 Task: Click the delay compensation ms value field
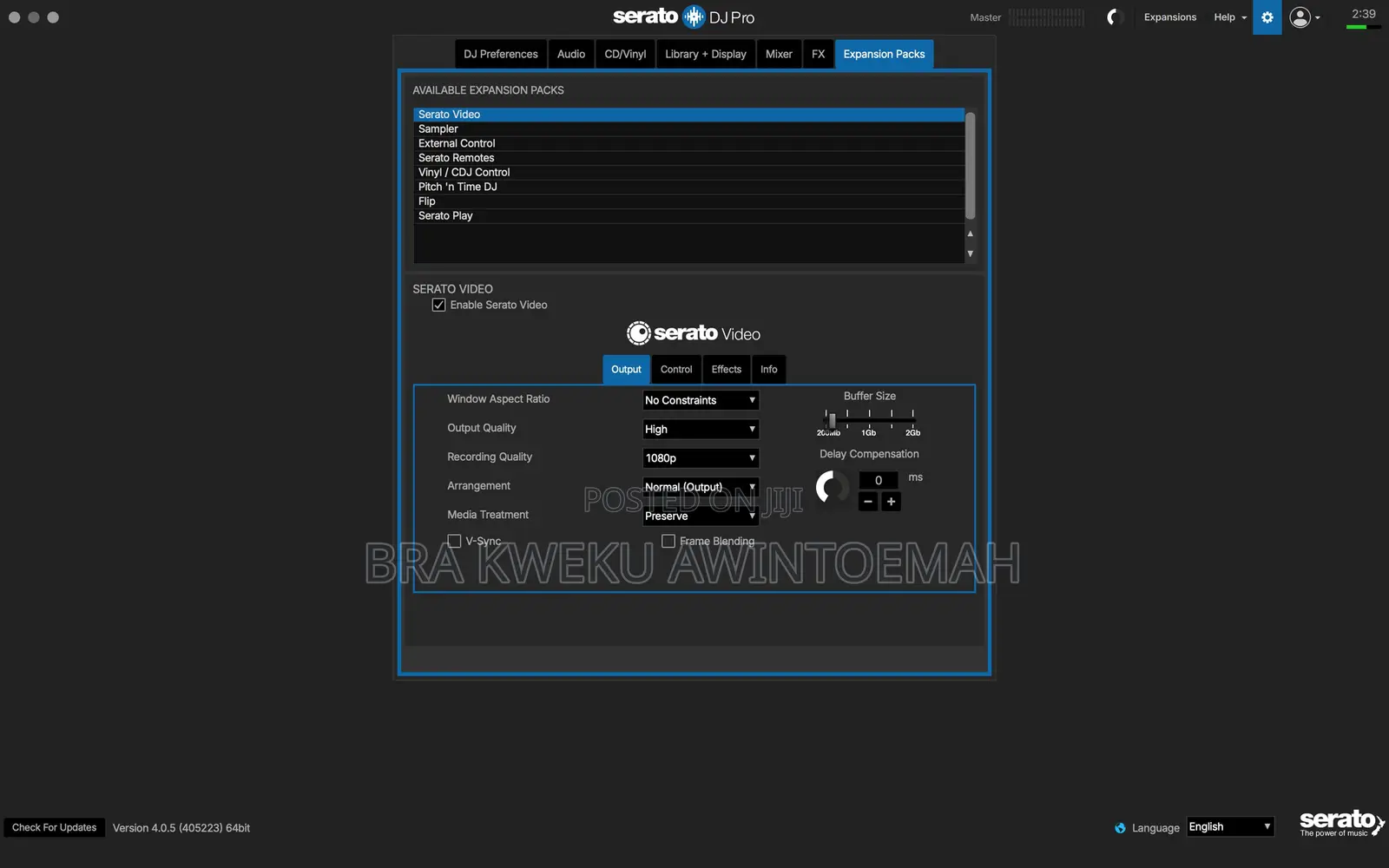click(879, 480)
